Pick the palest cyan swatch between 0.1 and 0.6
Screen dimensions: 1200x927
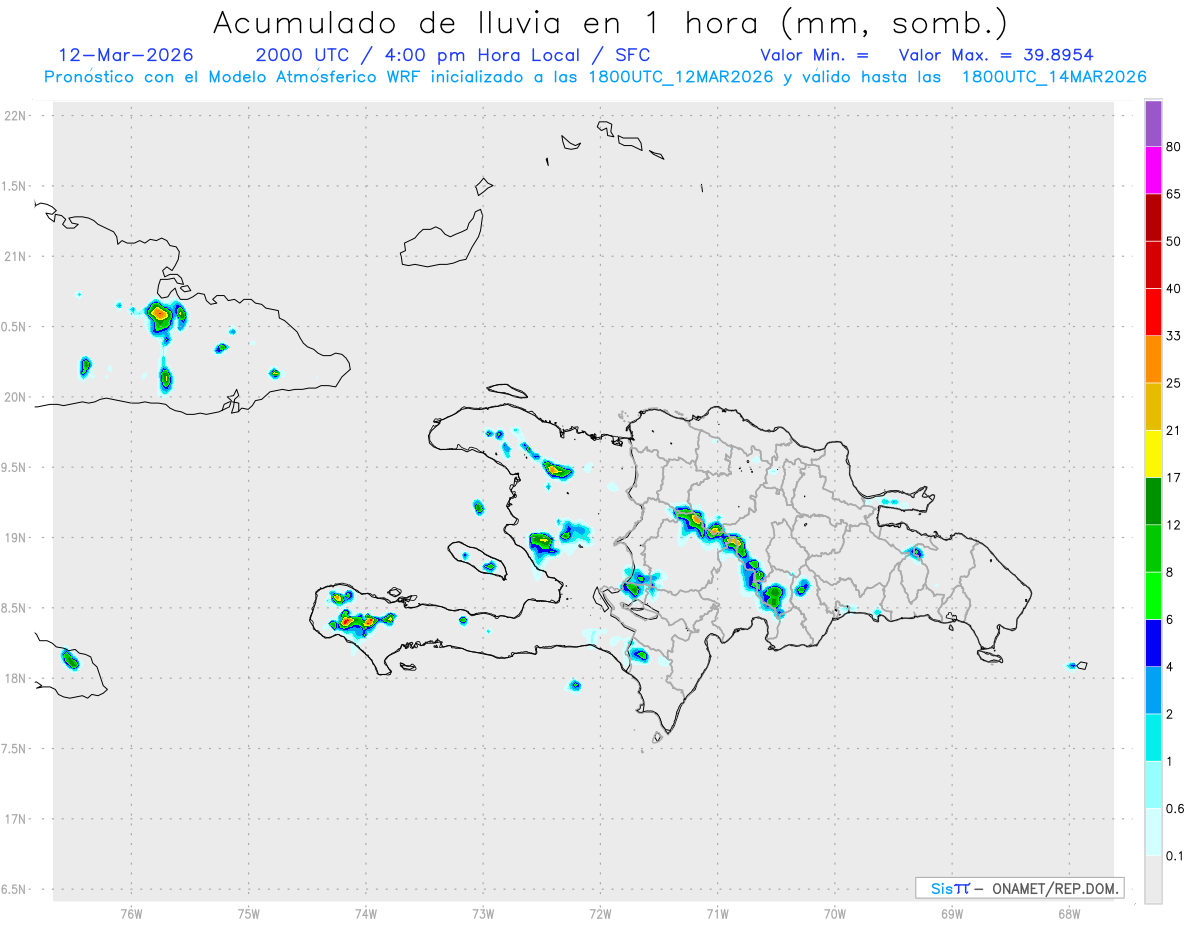click(1153, 831)
